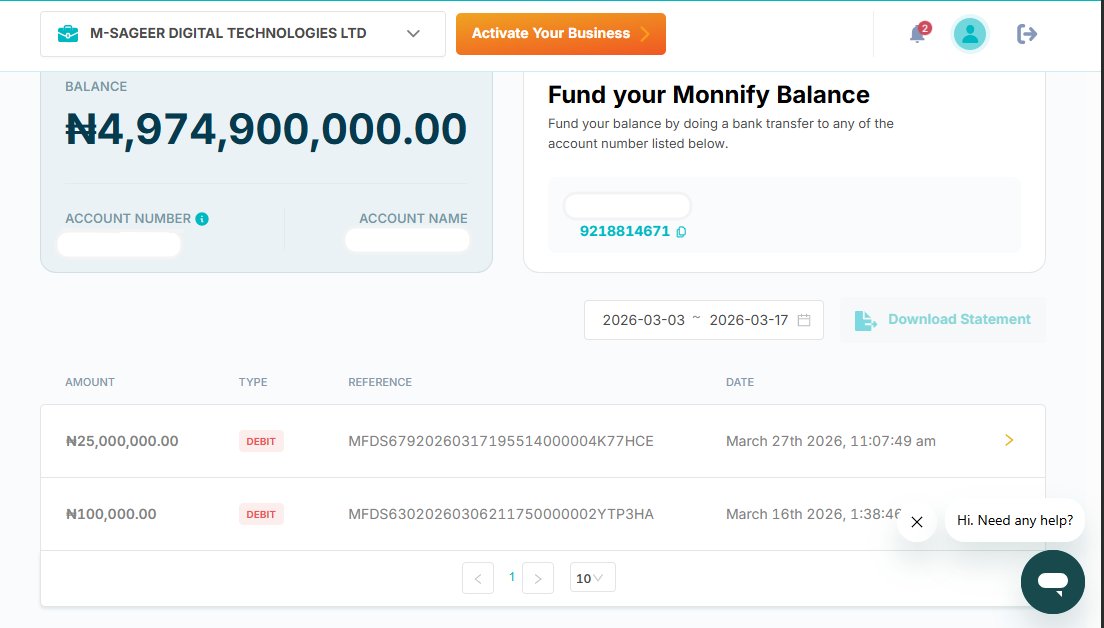
Task: Click DEBIT badge in ₦100,000.00 row
Action: (261, 515)
